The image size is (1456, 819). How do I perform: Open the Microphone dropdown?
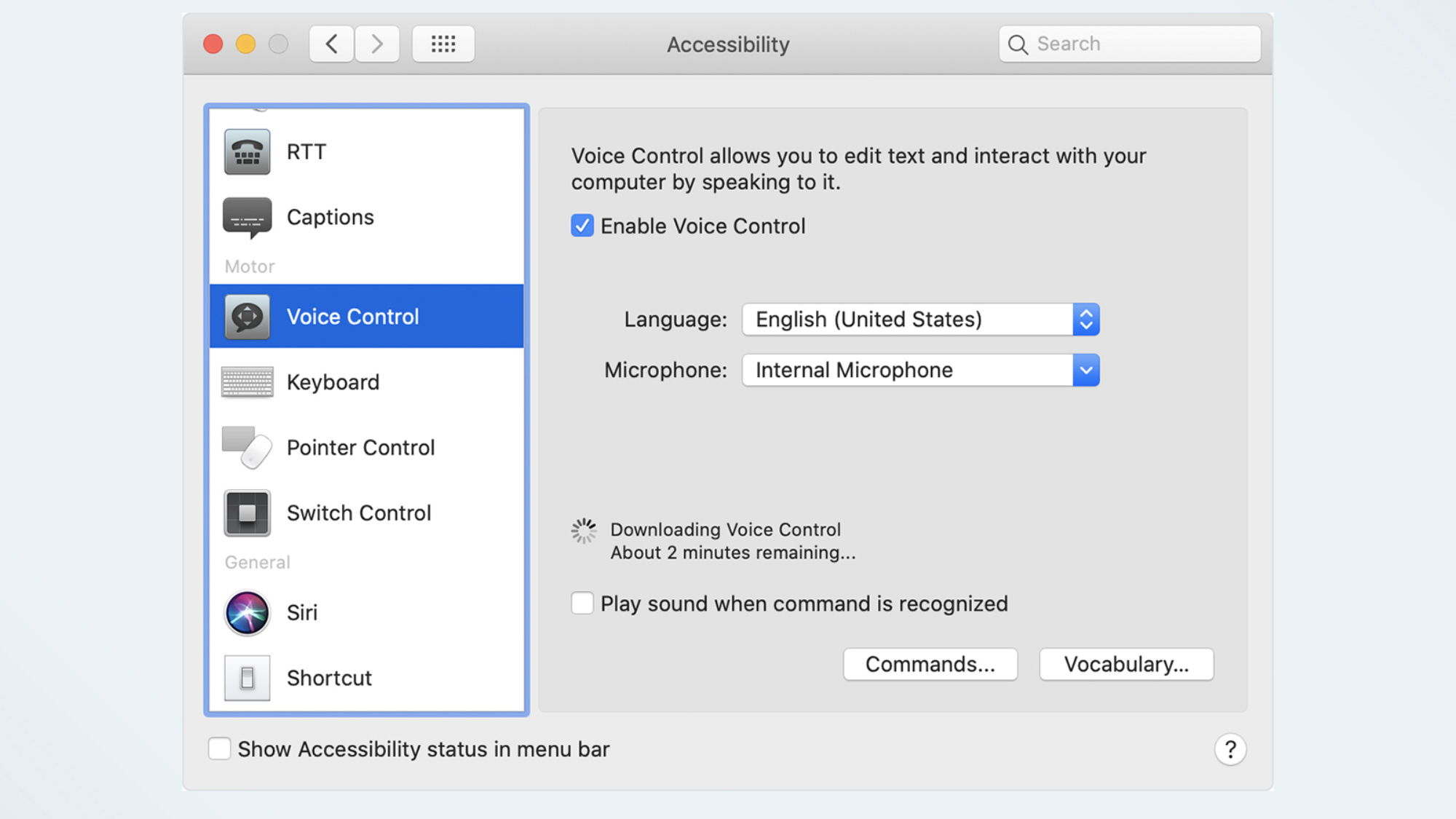1085,370
